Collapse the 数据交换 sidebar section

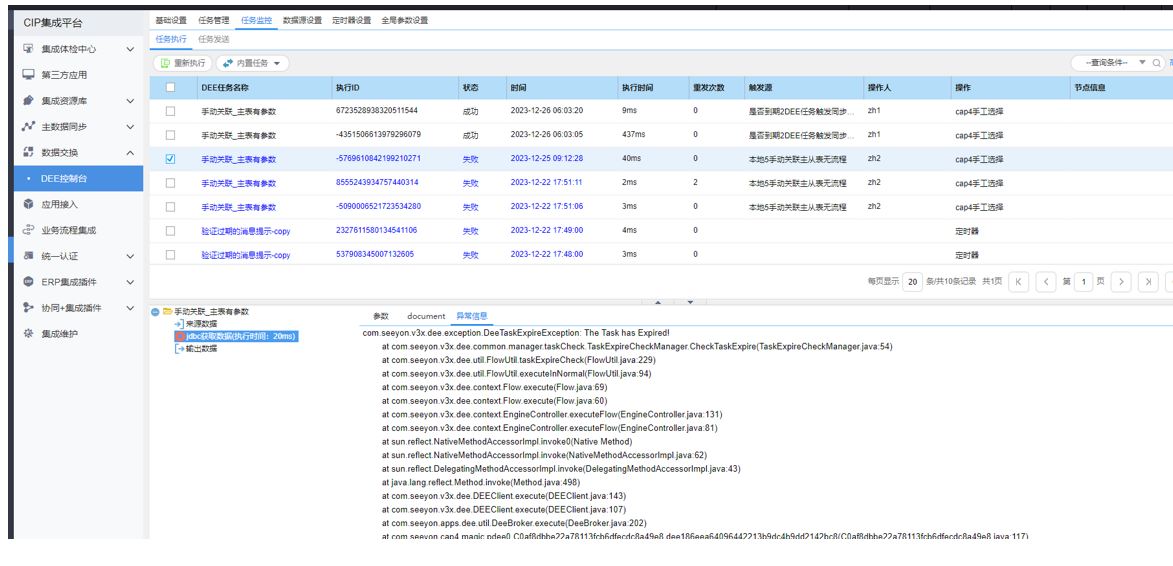(x=130, y=153)
